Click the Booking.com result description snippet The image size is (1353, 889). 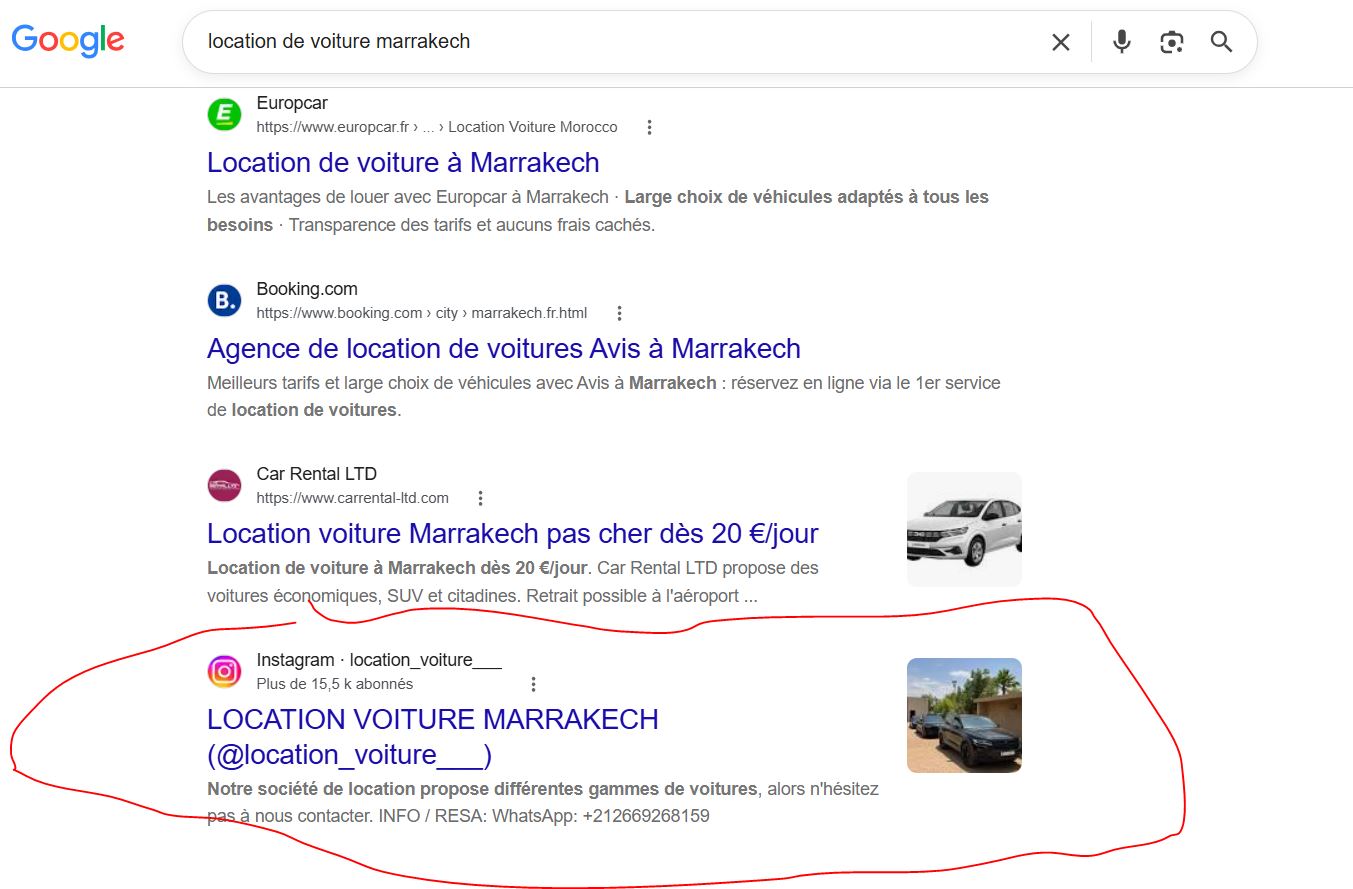[x=604, y=396]
